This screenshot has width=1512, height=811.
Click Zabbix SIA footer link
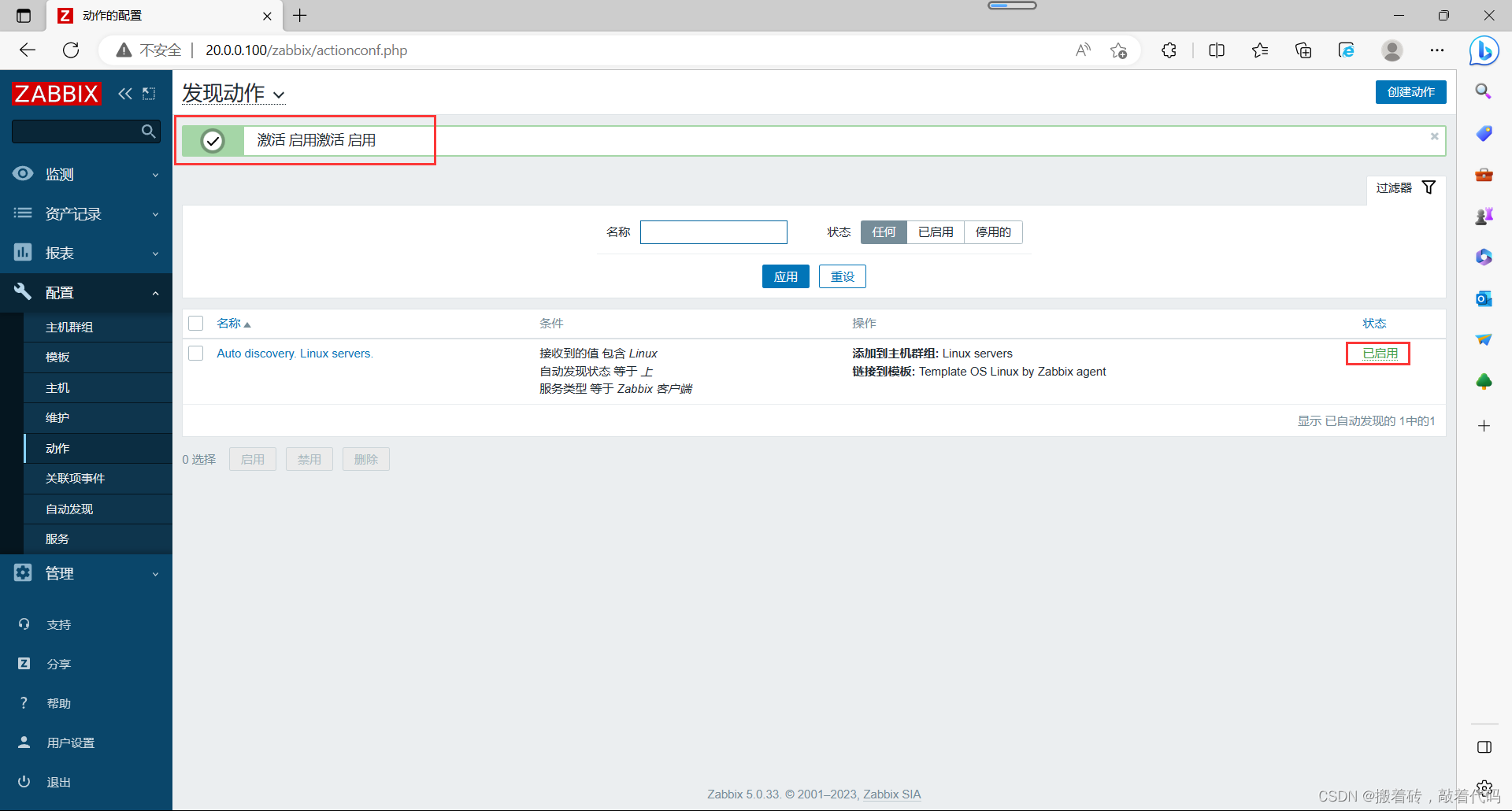tap(891, 794)
